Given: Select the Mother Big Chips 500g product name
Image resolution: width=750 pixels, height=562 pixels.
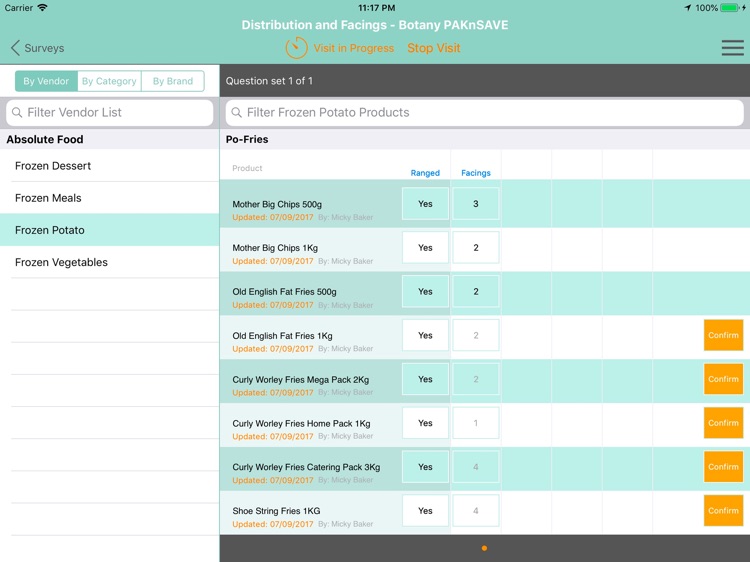Looking at the screenshot, I should coord(277,204).
